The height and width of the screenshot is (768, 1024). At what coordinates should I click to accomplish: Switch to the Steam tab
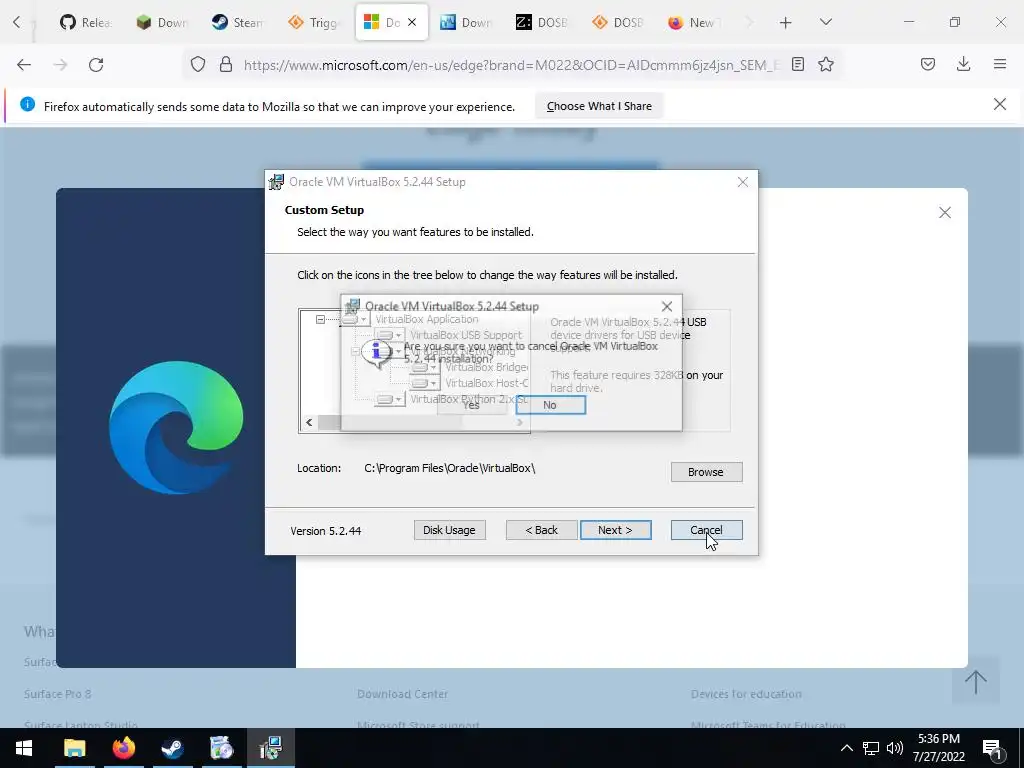point(237,22)
